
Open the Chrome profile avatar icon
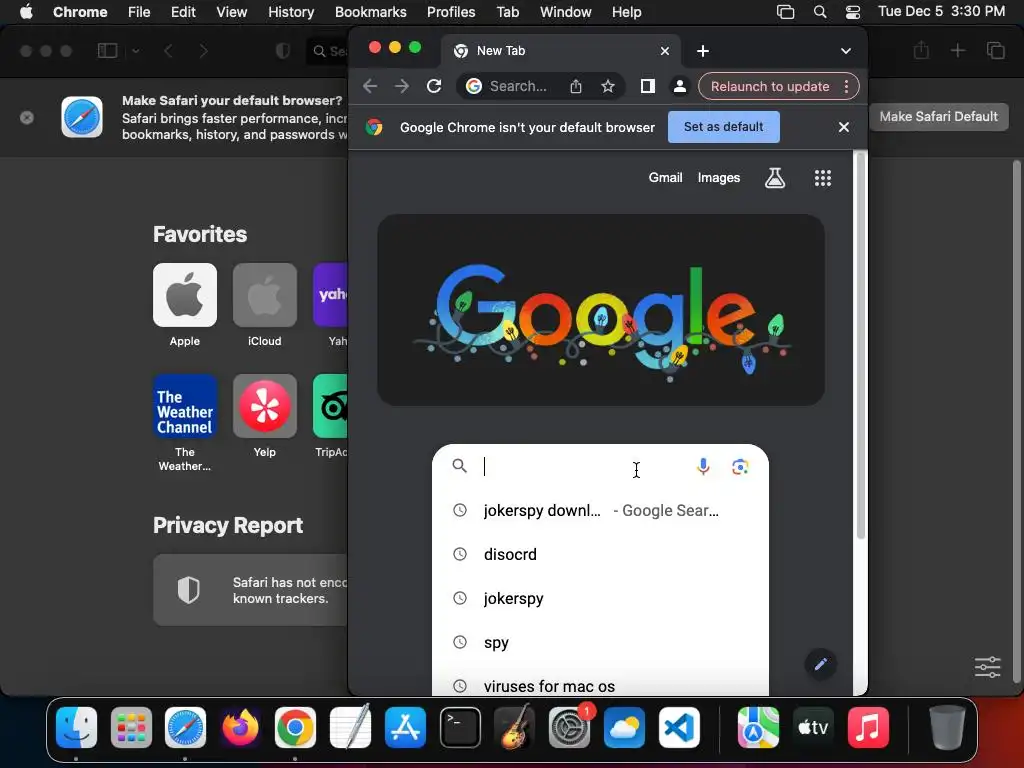click(679, 86)
